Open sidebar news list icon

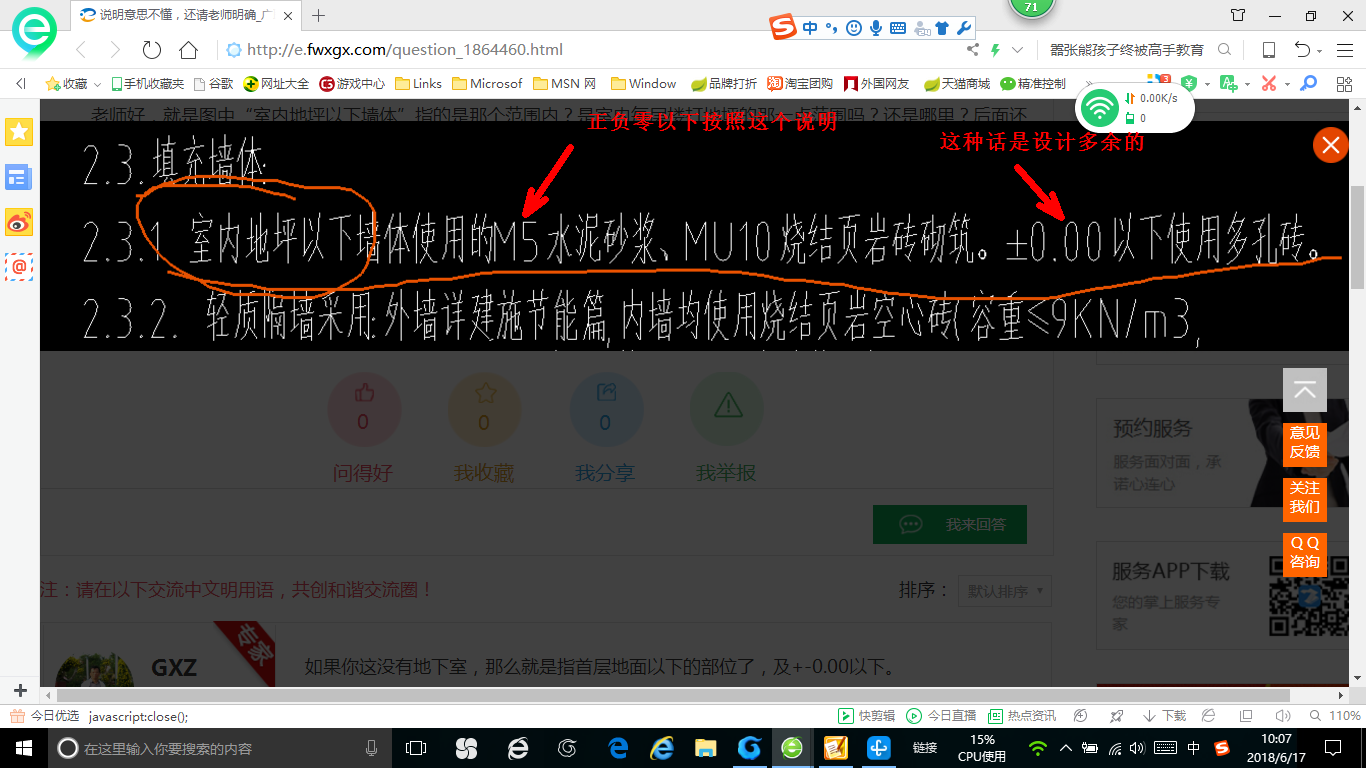click(19, 177)
